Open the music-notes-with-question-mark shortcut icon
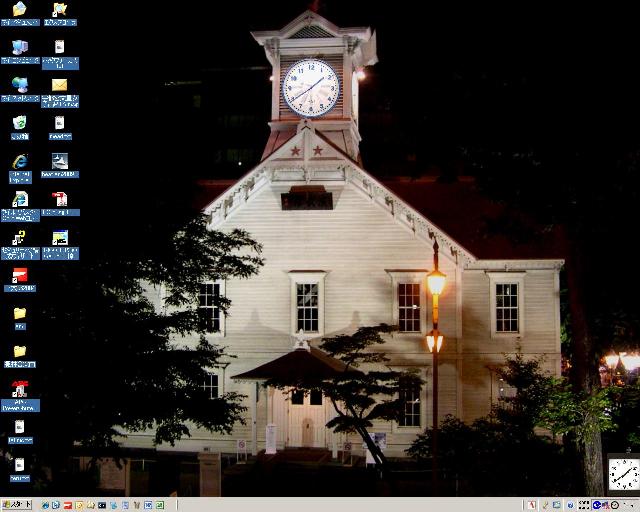Viewport: 640px width, 512px height. [x=19, y=238]
